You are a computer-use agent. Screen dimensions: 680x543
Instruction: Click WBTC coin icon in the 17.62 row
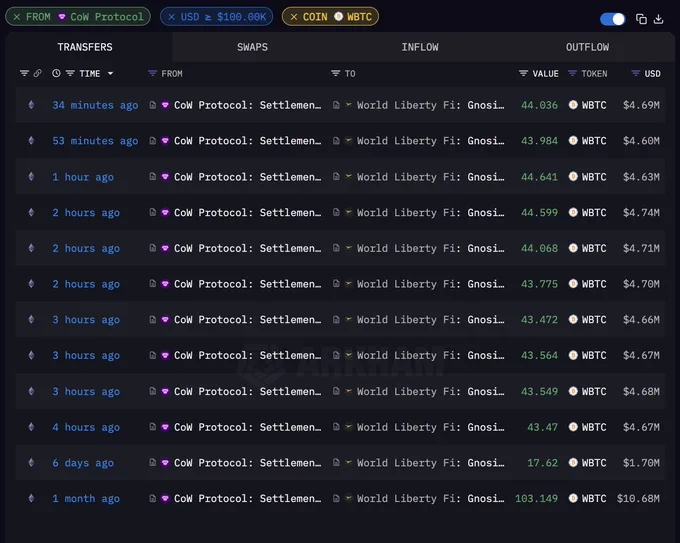pos(573,462)
